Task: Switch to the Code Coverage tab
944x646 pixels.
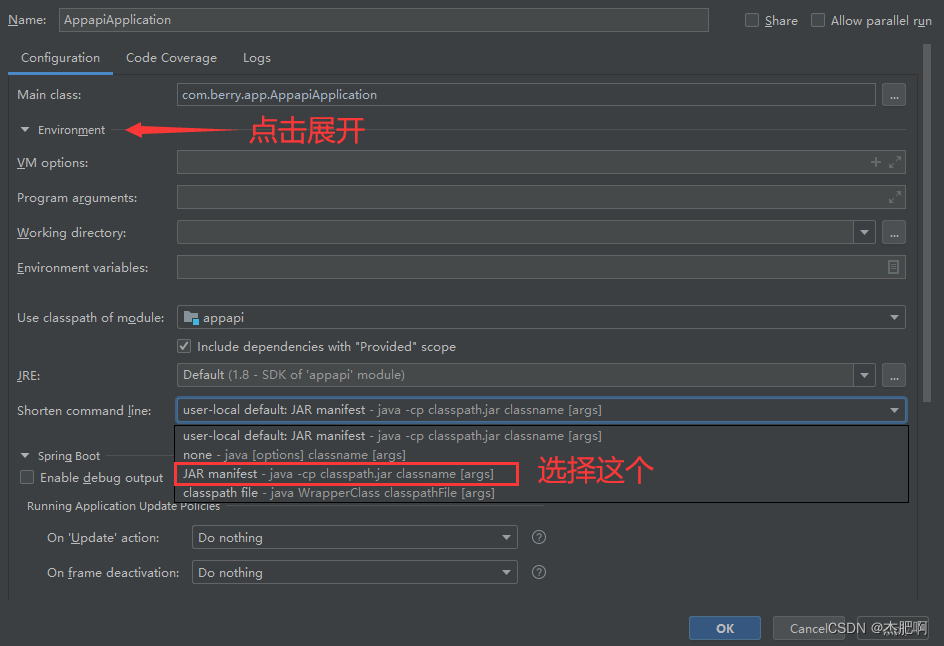Action: point(171,58)
